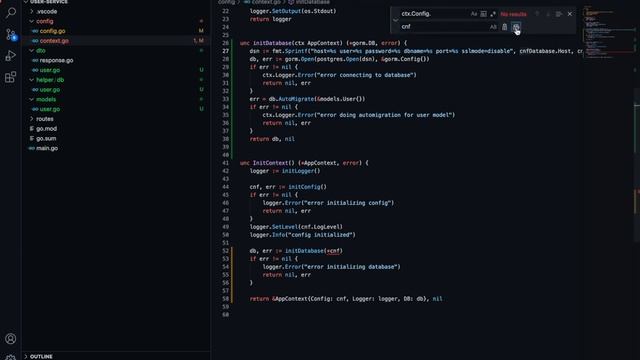Viewport: 640px width, 360px height.
Task: Click the replace input containing cnf
Action: (x=444, y=27)
